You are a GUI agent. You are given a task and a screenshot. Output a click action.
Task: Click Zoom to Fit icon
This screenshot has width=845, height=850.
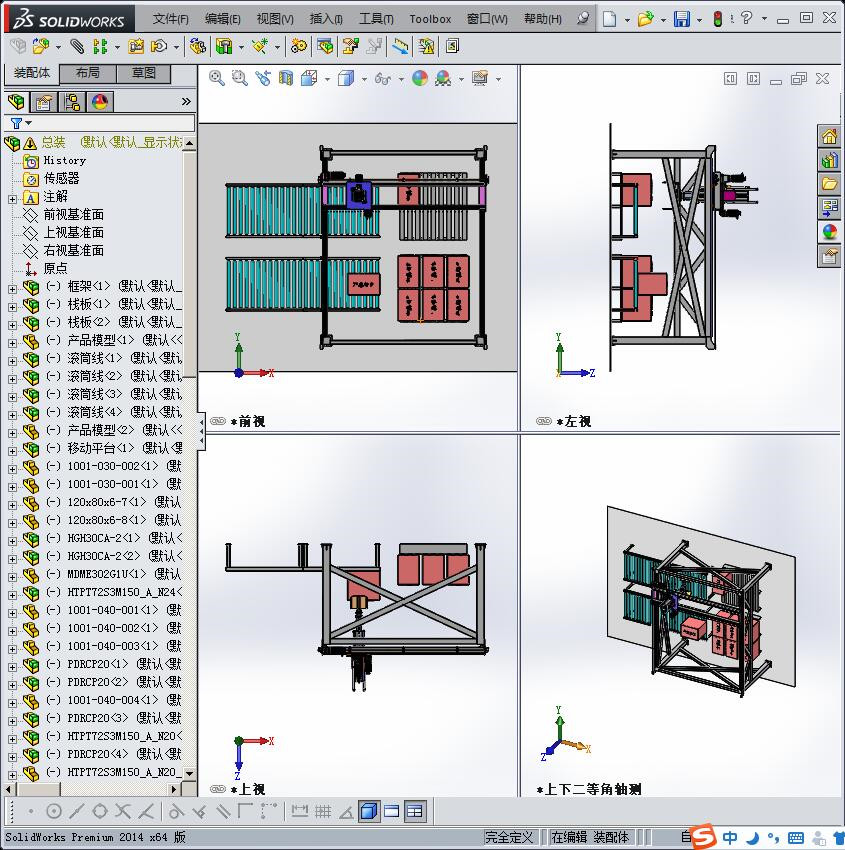coord(217,79)
